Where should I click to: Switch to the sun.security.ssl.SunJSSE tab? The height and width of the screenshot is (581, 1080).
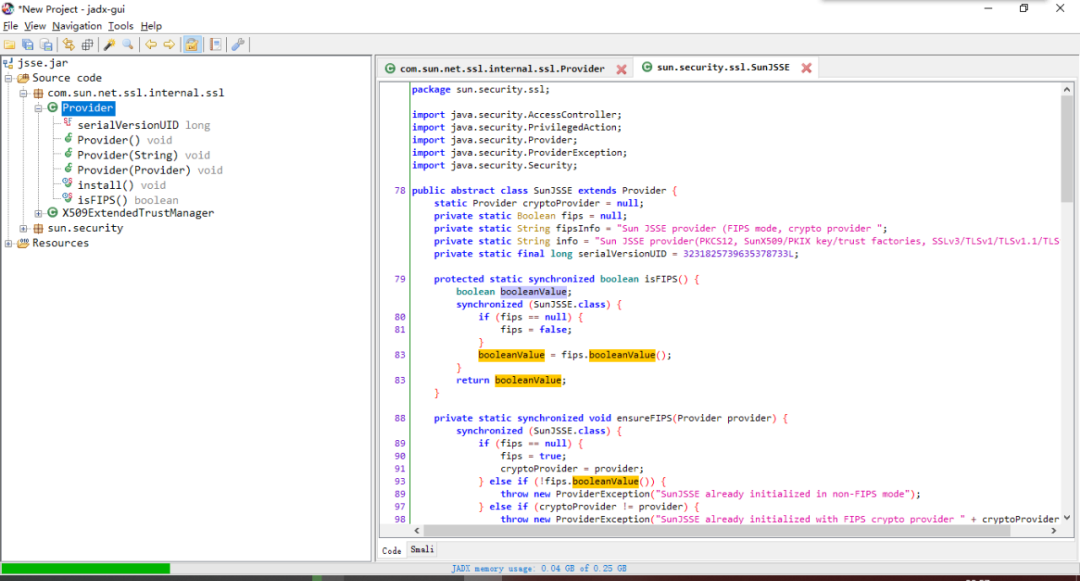(x=723, y=67)
